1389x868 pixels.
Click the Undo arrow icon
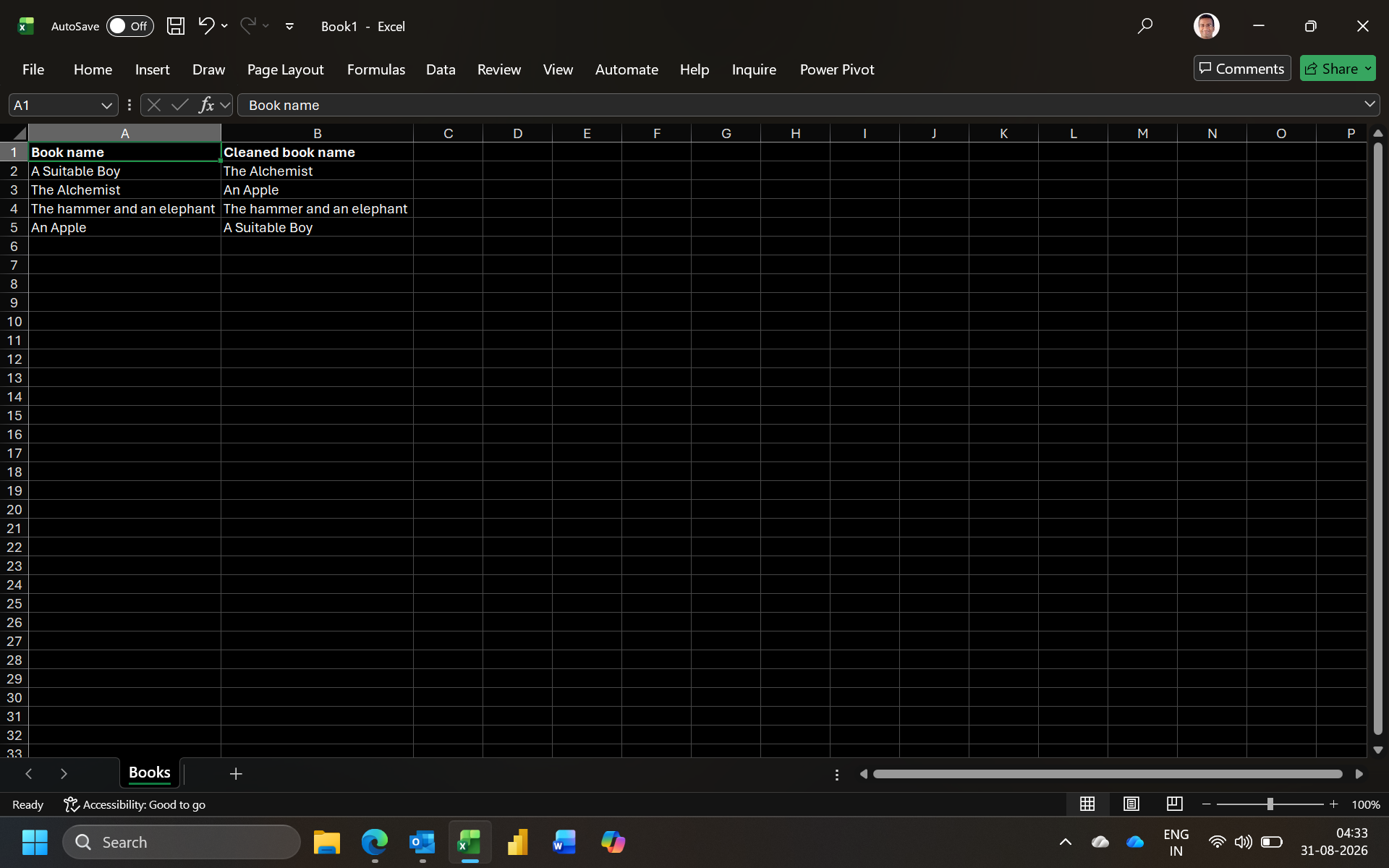click(206, 26)
